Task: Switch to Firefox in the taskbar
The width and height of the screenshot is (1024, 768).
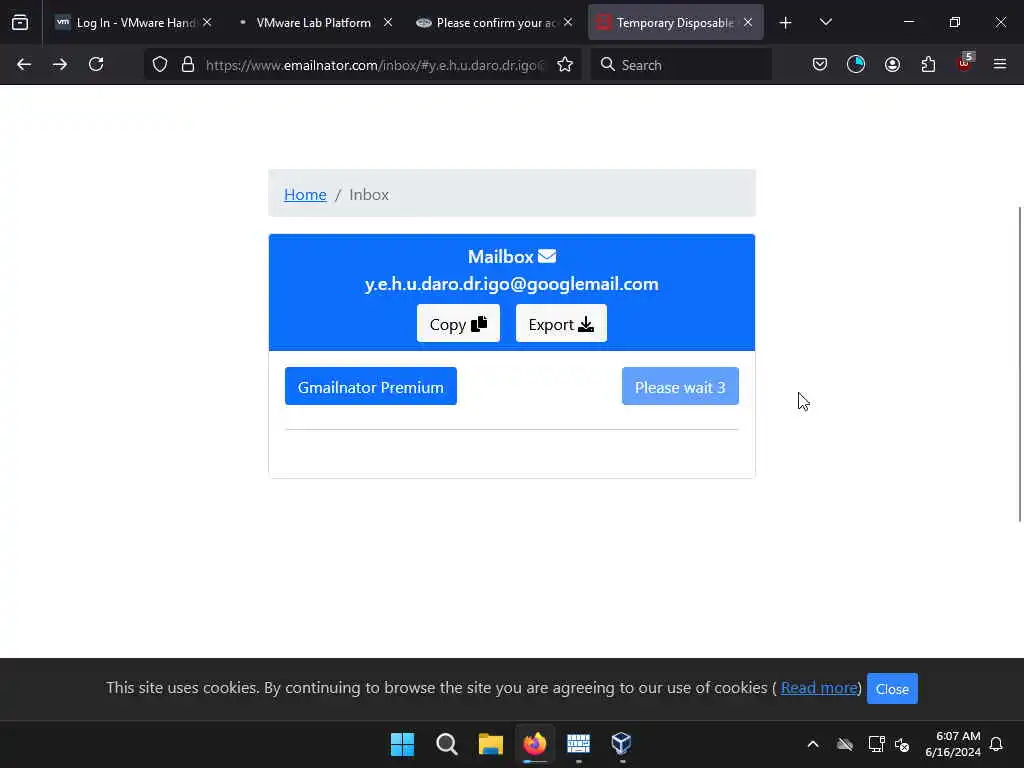Action: (535, 744)
